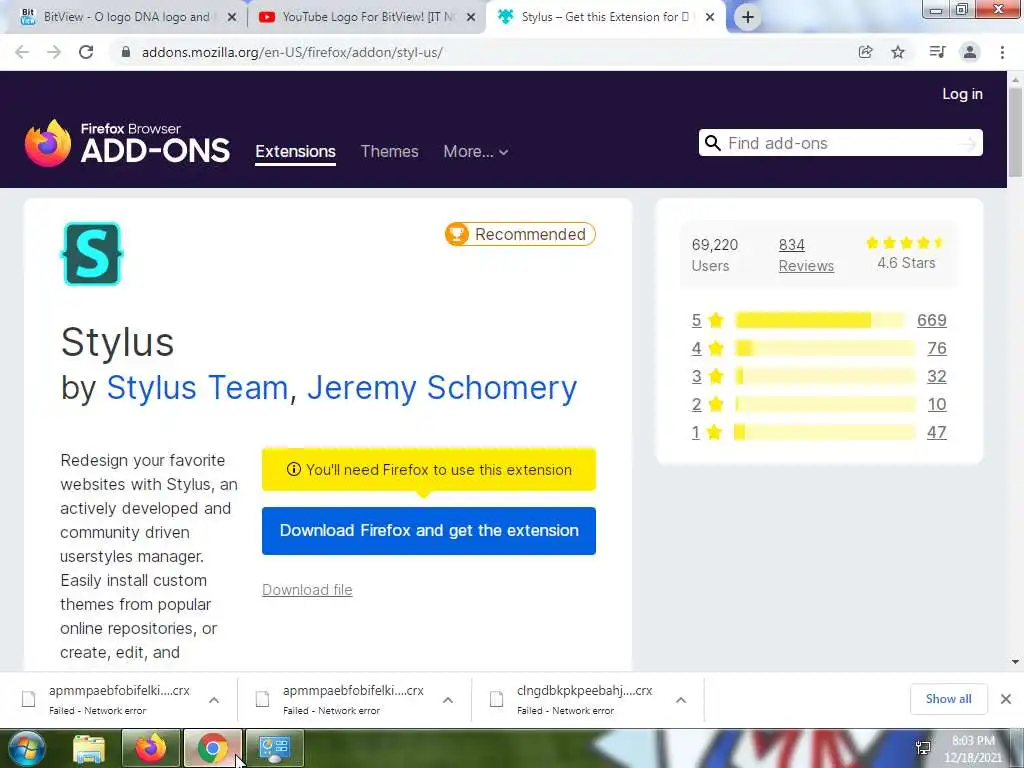Reload the current page
The image size is (1024, 768).
click(86, 52)
